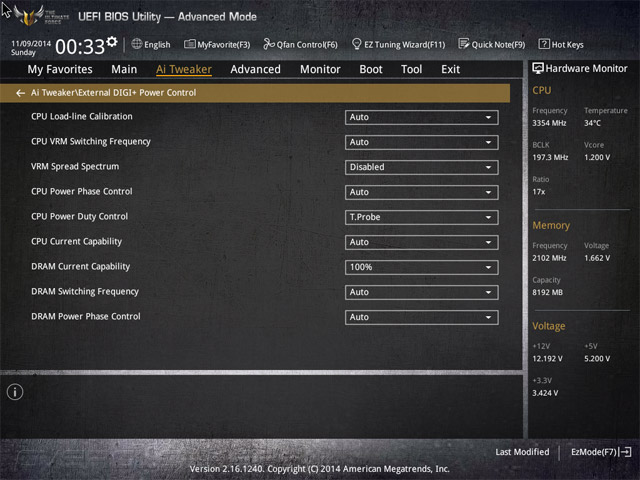Click the EZ Tuning Wizard bulb icon

tap(356, 44)
